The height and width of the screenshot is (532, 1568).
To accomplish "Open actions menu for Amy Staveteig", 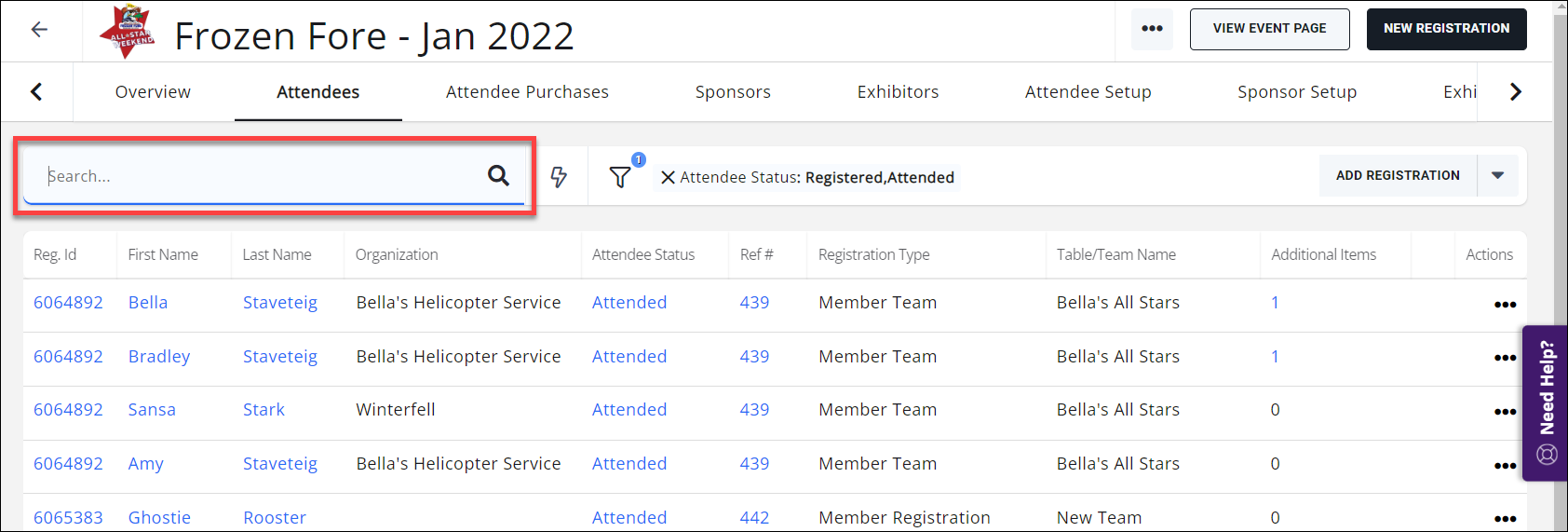I will [1504, 466].
